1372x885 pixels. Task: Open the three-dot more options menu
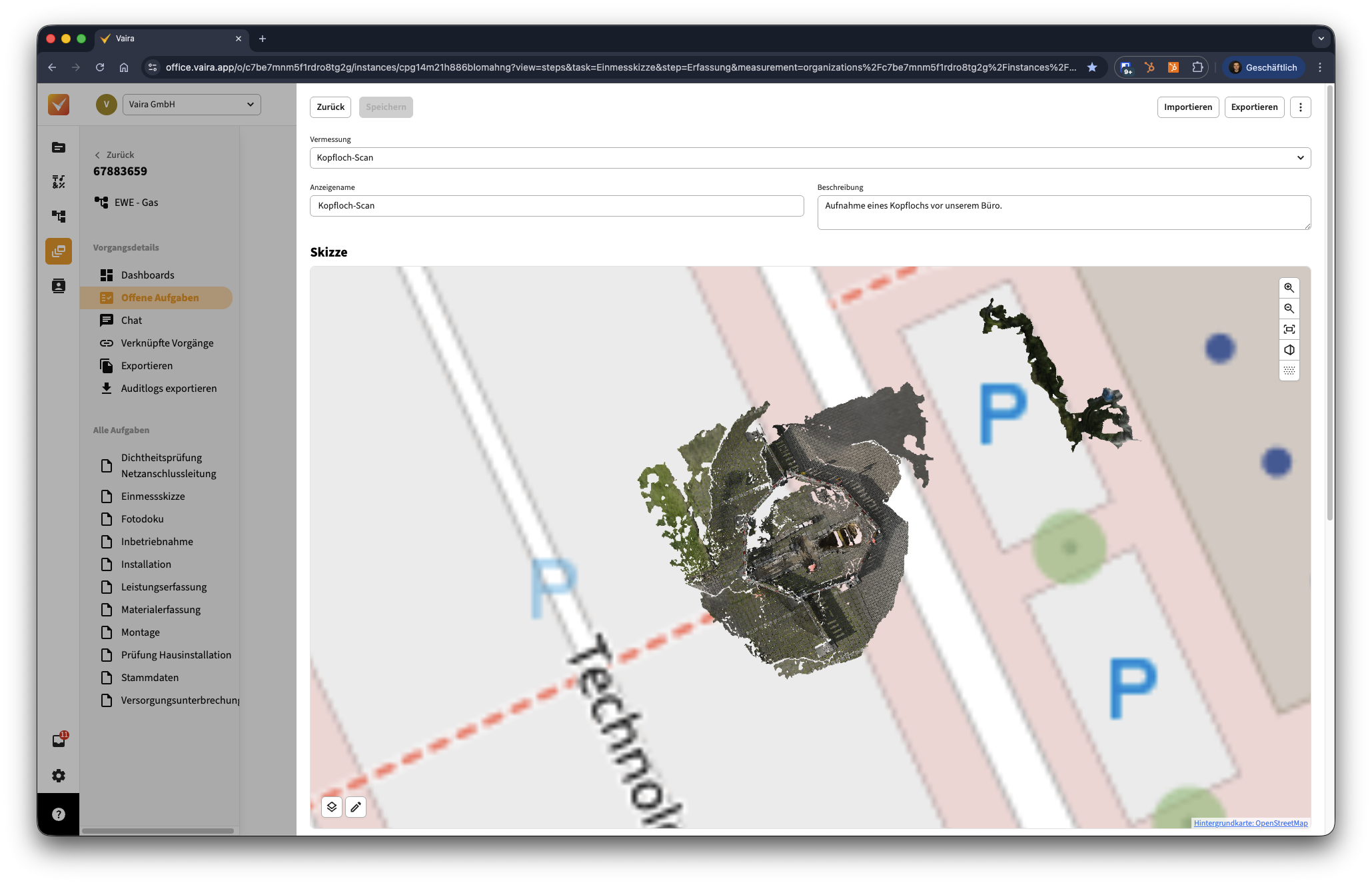point(1300,107)
